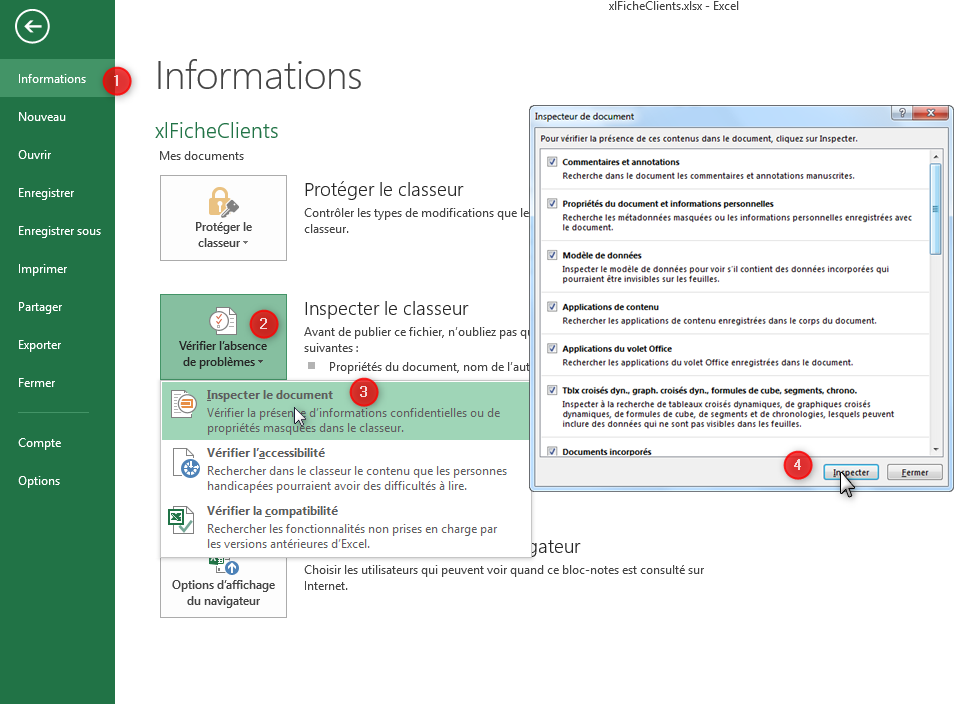
Task: Click the Inspecter le classeur heading
Action: (386, 308)
